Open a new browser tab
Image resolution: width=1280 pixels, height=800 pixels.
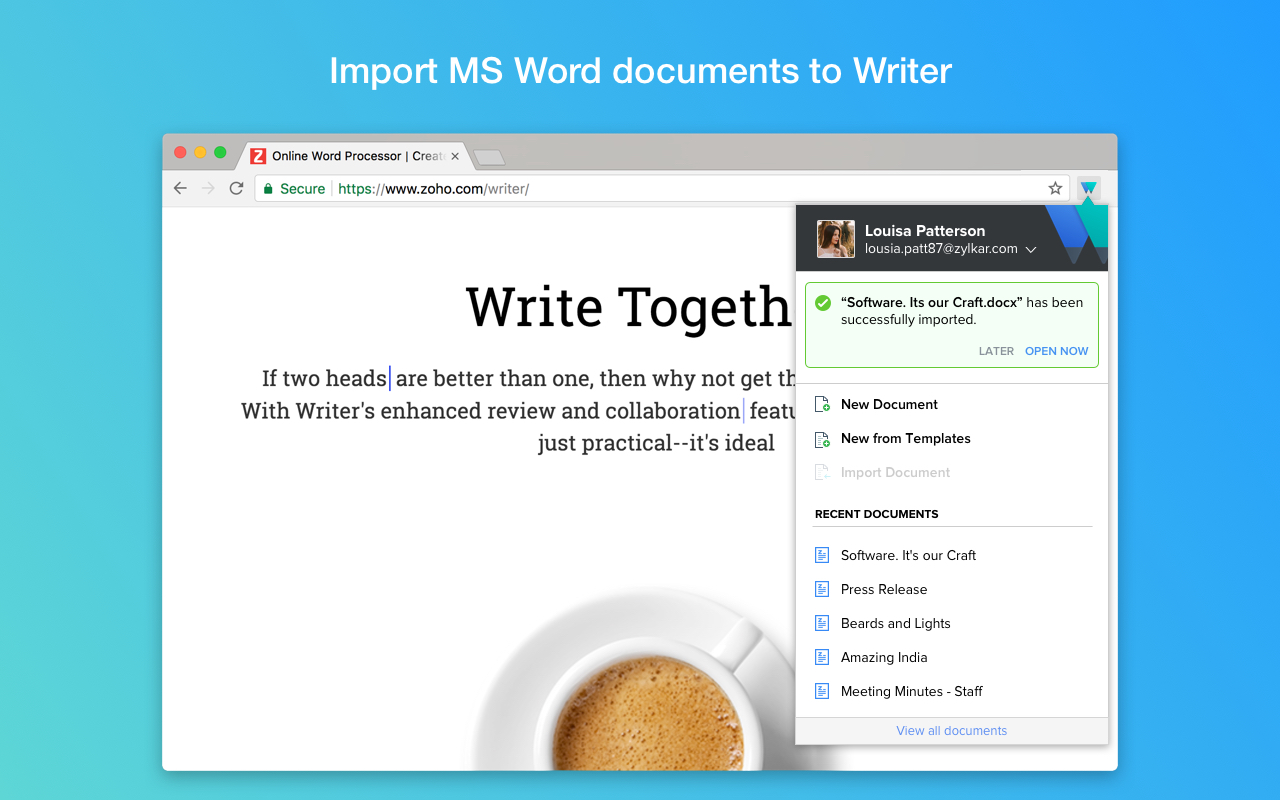tap(487, 157)
